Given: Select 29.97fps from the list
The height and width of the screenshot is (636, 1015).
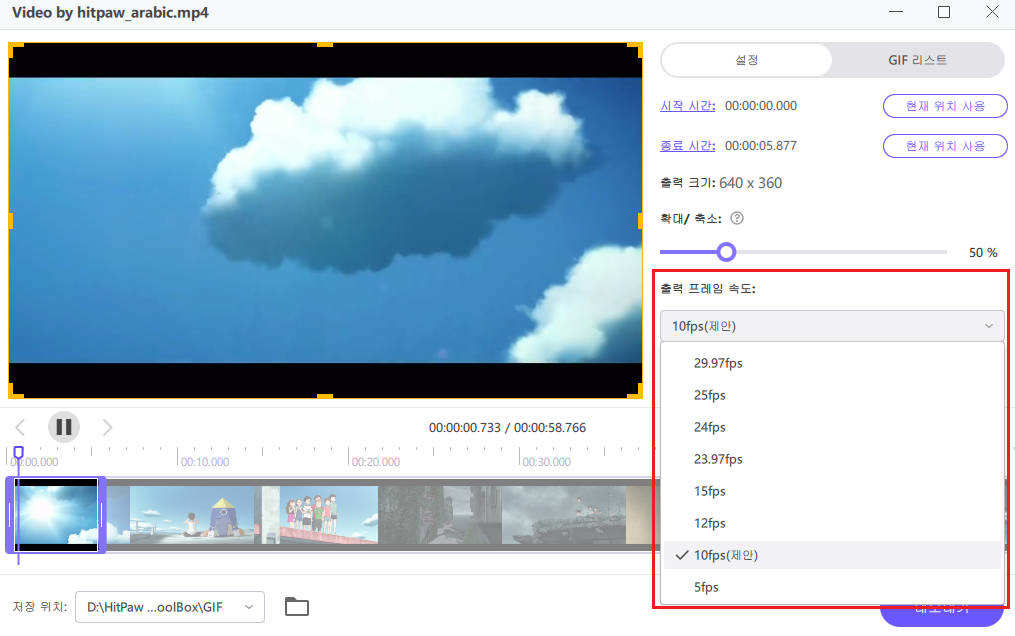Looking at the screenshot, I should point(832,363).
